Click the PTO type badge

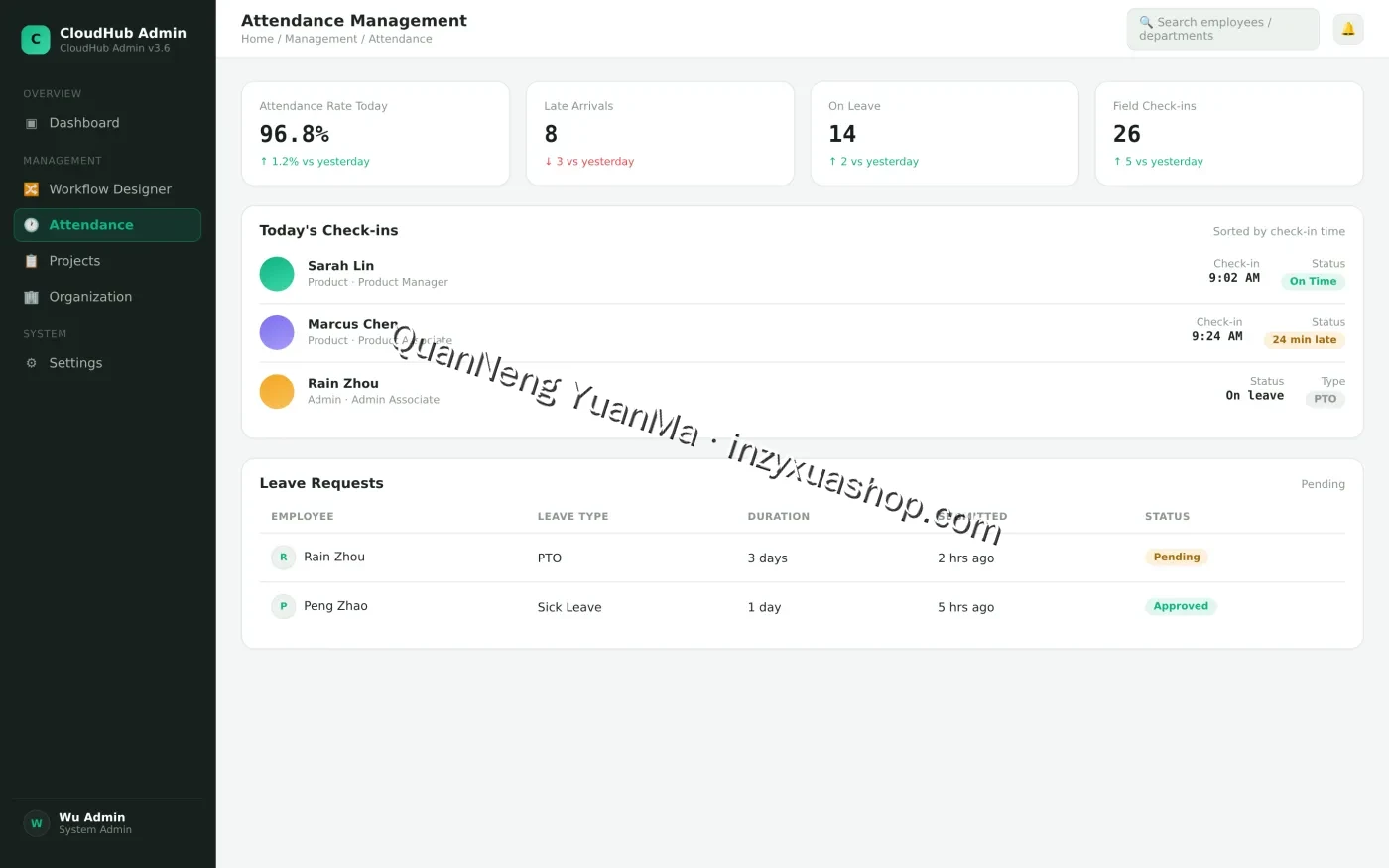pyautogui.click(x=1326, y=399)
